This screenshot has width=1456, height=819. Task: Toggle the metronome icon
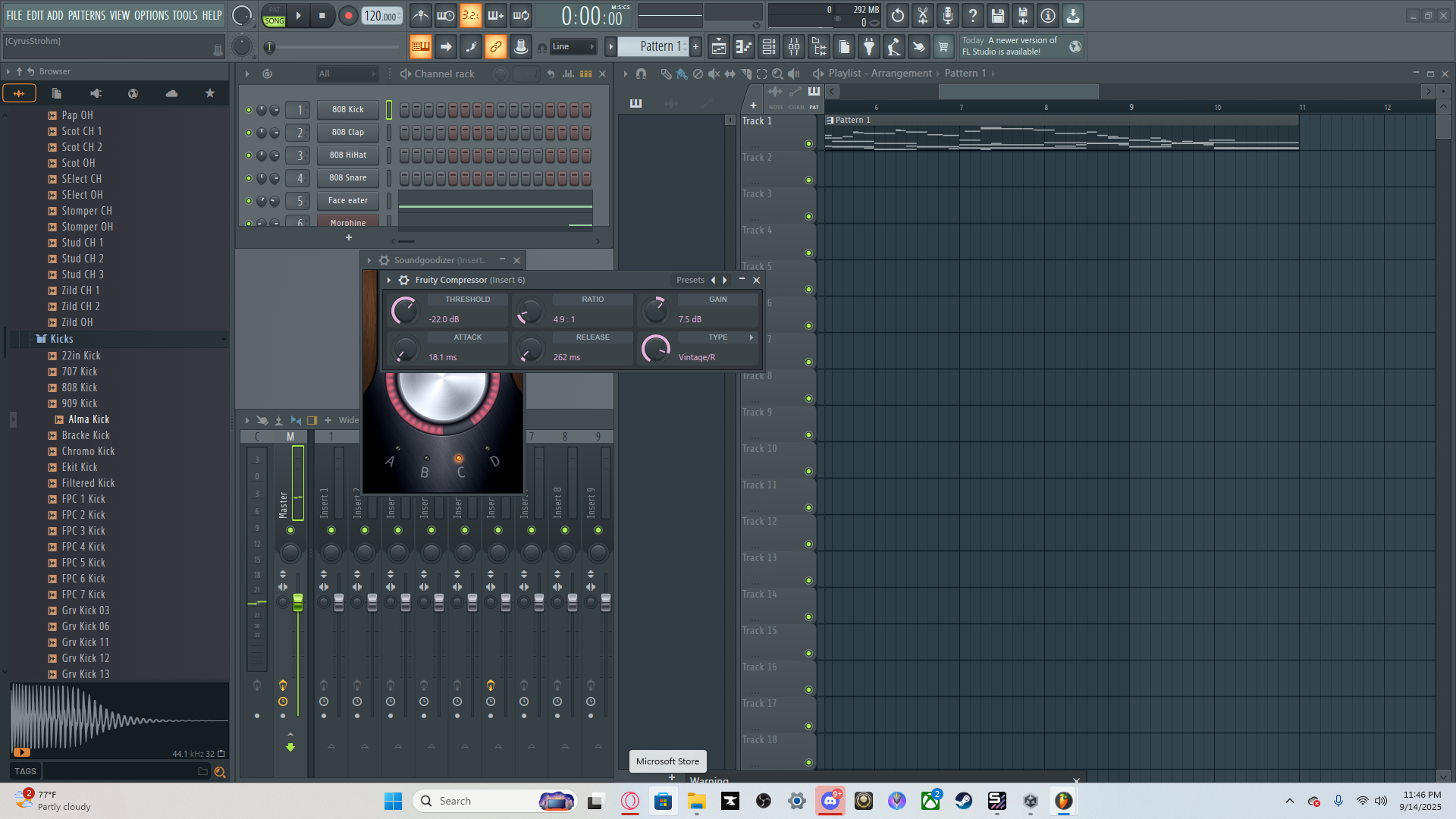(x=421, y=15)
